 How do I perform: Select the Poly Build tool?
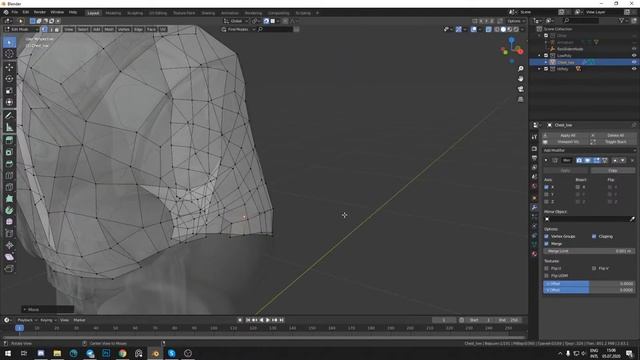click(x=9, y=199)
